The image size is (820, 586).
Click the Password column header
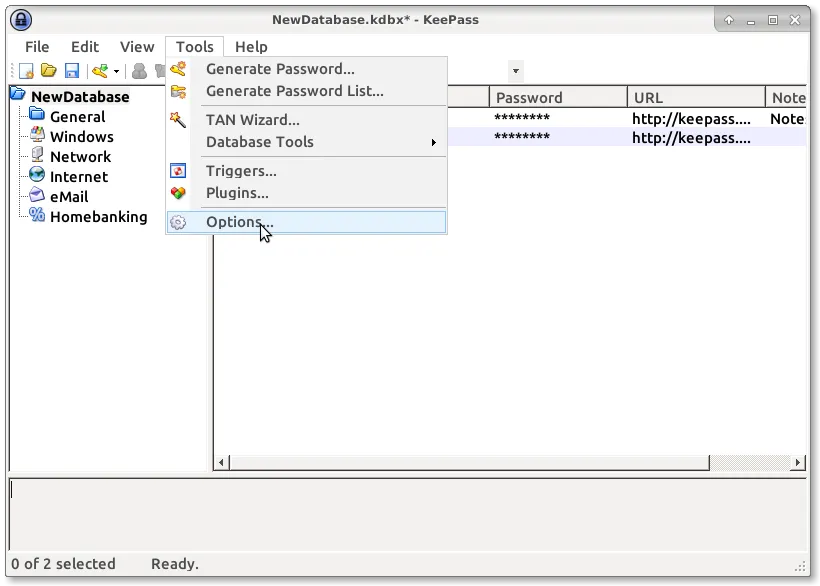558,97
